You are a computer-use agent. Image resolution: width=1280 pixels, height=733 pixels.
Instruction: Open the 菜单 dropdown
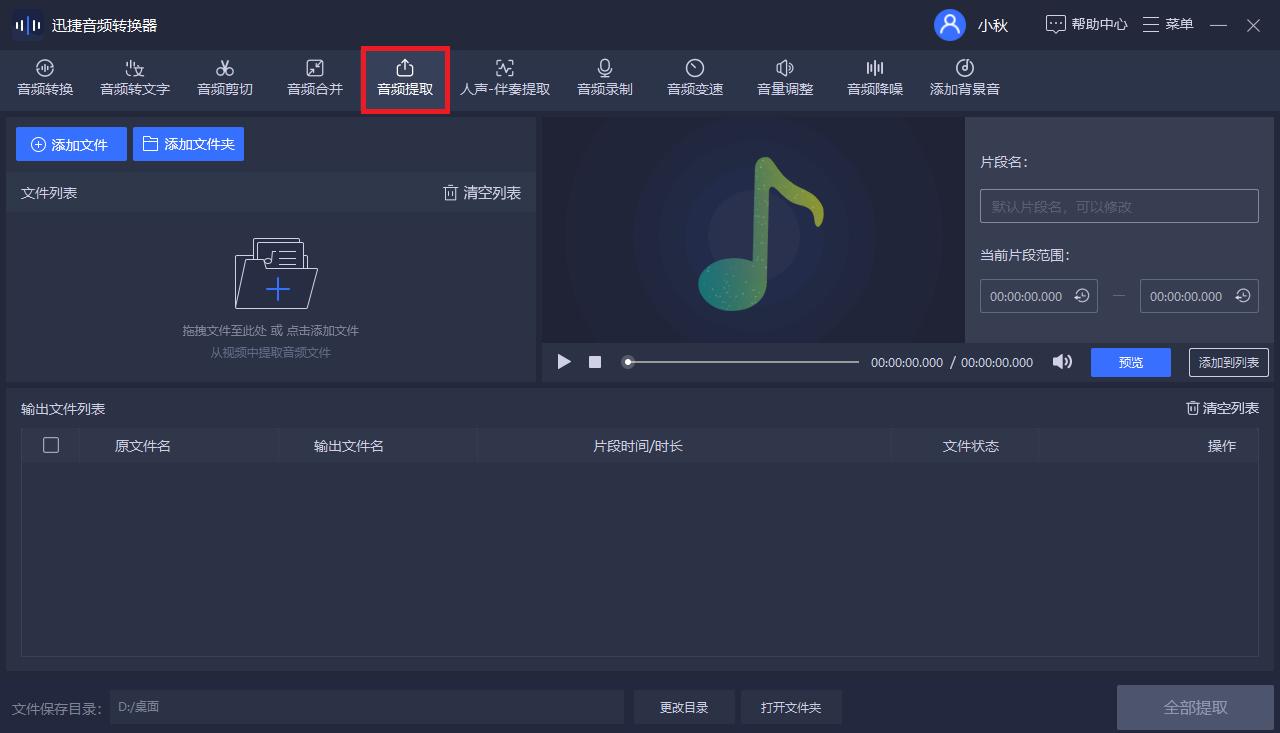tap(1168, 24)
